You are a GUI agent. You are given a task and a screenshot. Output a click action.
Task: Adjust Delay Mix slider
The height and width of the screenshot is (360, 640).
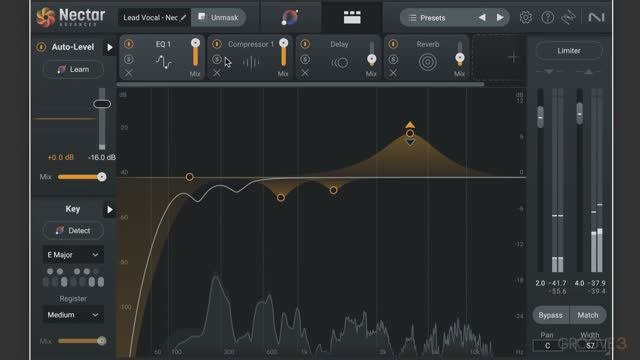pos(371,53)
